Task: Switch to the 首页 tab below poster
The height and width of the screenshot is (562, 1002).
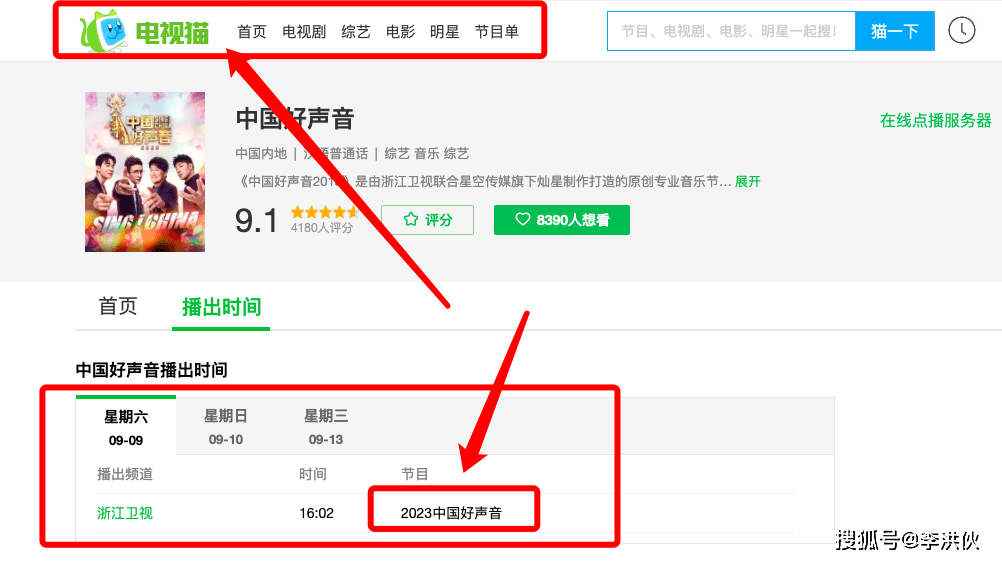Action: 117,307
